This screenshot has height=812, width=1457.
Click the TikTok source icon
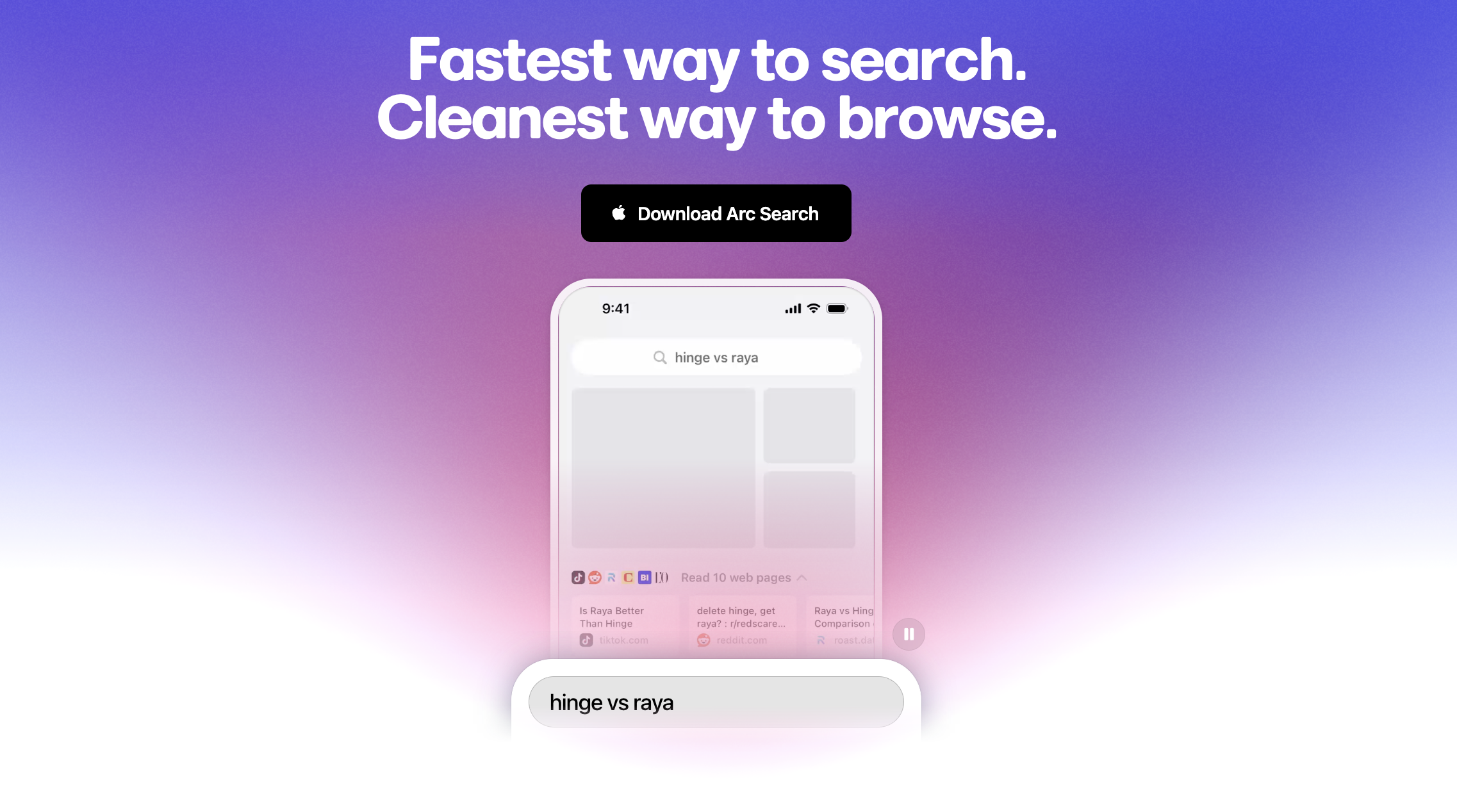click(577, 577)
